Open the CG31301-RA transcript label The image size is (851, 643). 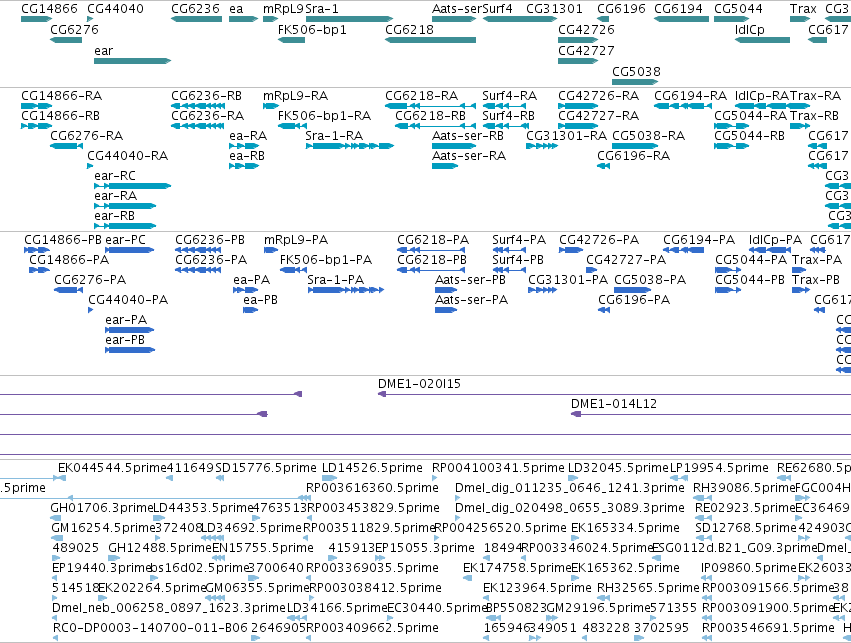[566, 136]
